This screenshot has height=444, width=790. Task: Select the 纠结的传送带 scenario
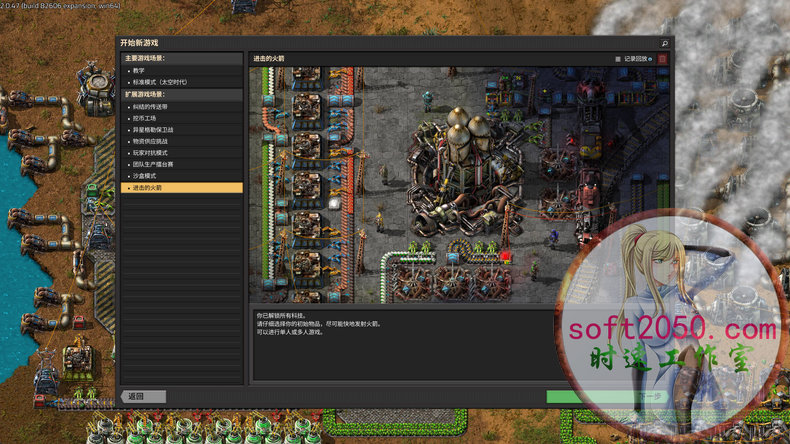(150, 106)
